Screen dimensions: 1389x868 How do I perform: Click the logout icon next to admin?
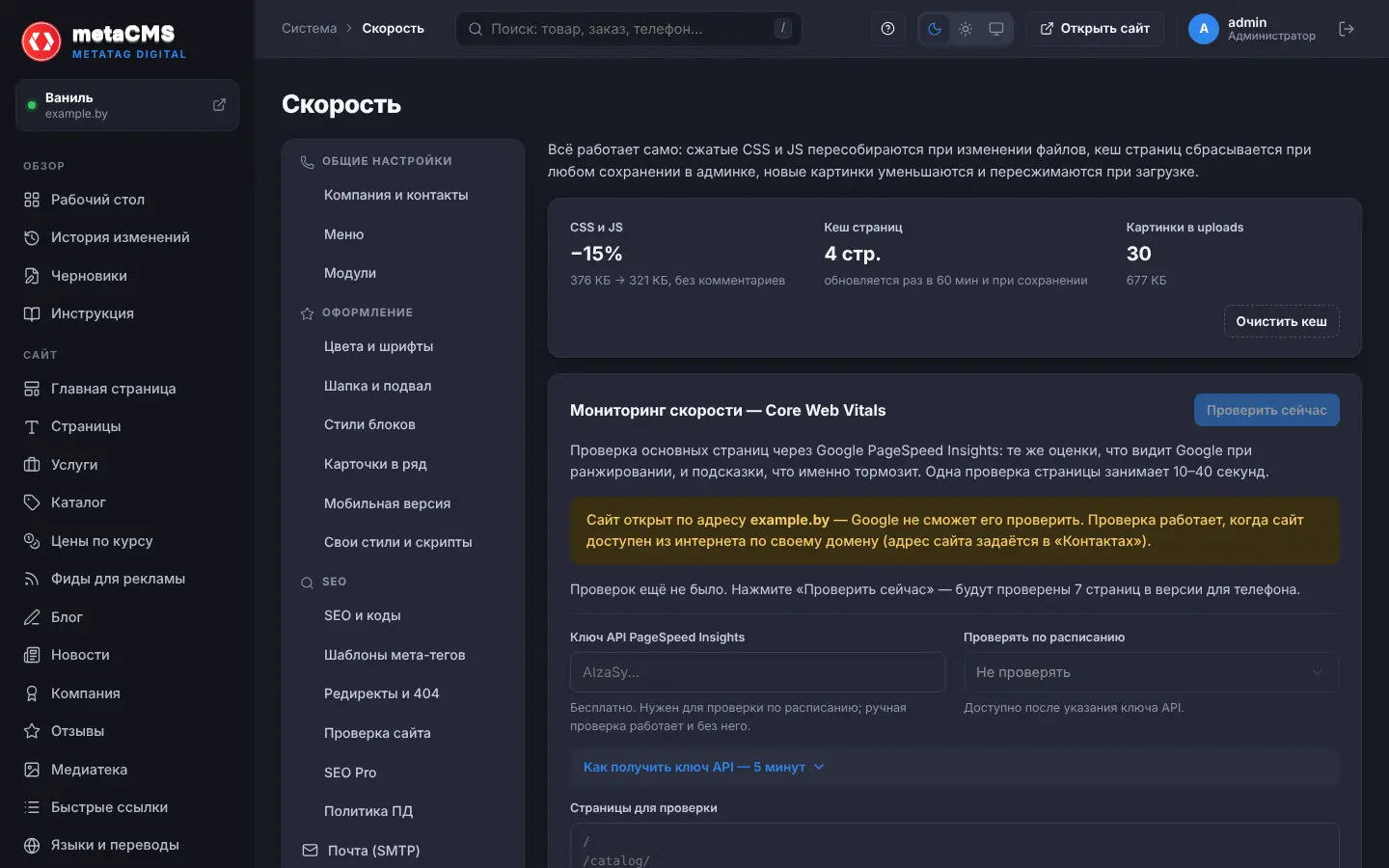point(1347,29)
